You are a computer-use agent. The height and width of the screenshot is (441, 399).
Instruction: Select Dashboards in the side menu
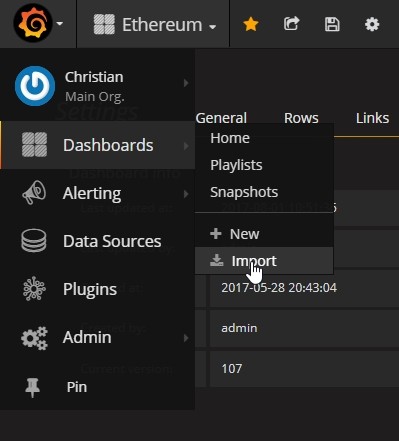97,145
